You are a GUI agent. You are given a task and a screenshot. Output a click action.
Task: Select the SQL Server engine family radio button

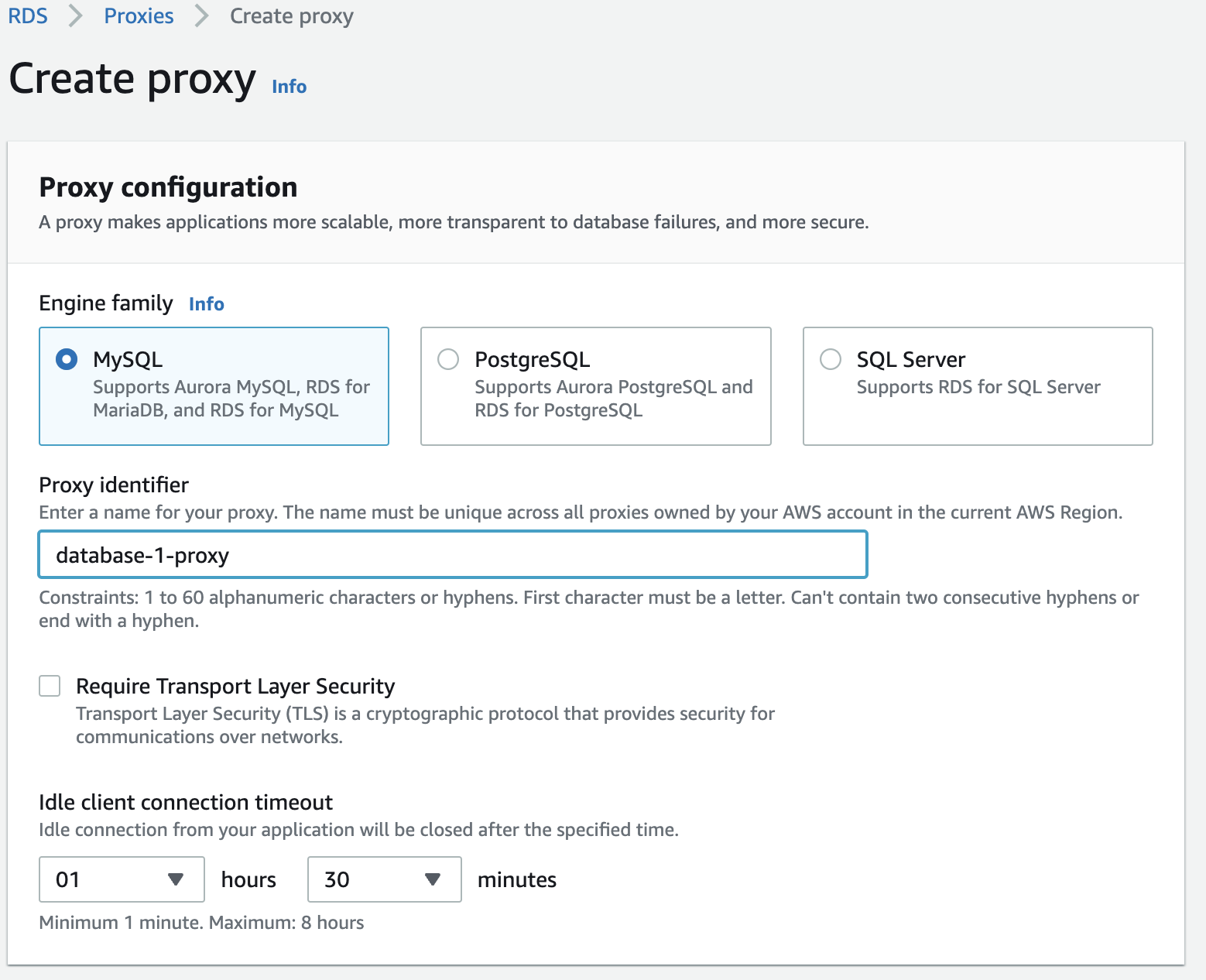pyautogui.click(x=831, y=359)
